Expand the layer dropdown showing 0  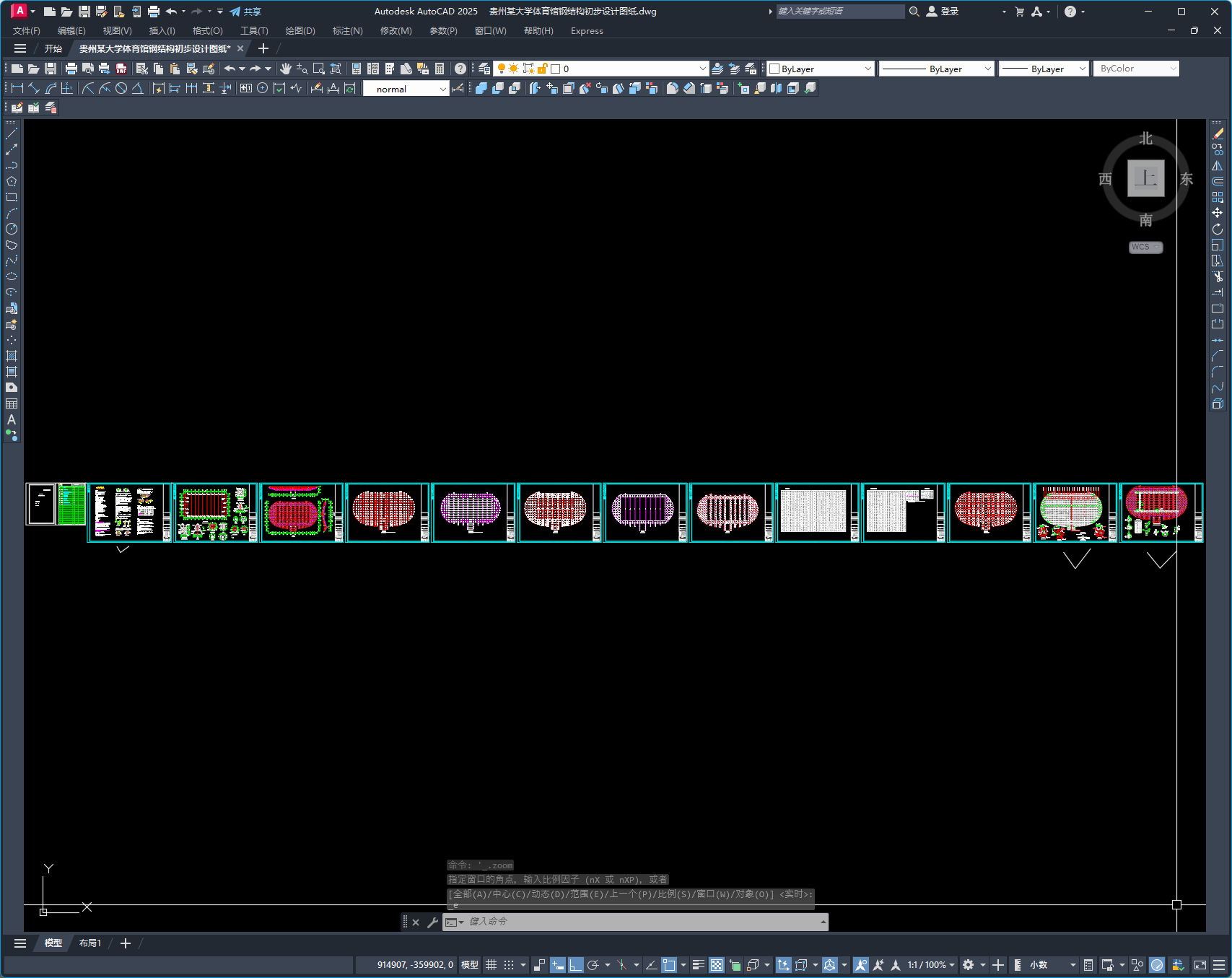click(702, 69)
